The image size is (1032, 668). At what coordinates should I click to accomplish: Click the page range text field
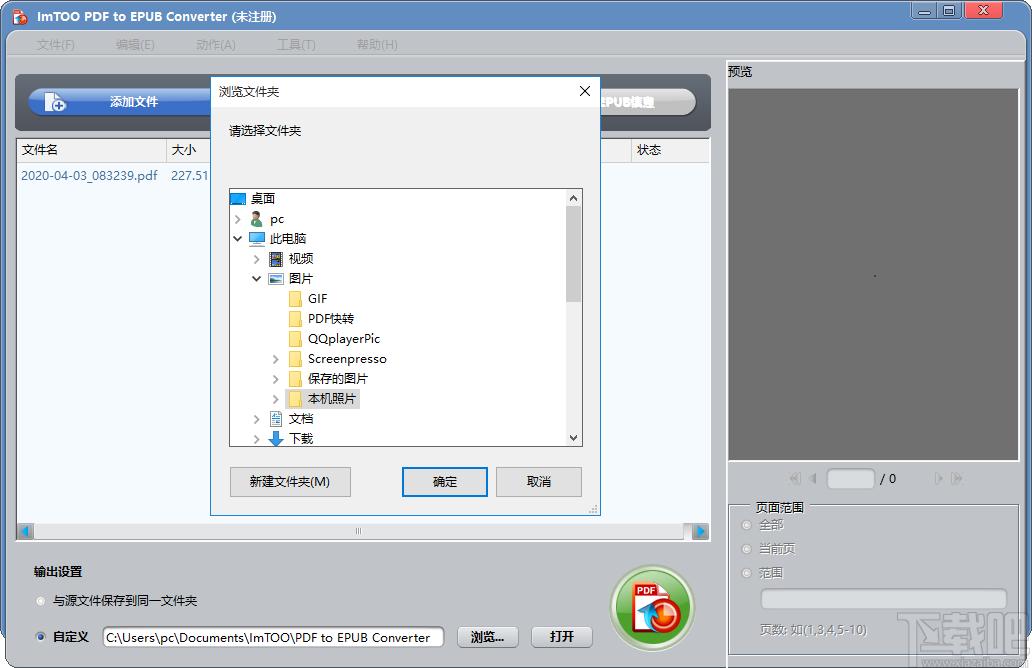pyautogui.click(x=883, y=599)
